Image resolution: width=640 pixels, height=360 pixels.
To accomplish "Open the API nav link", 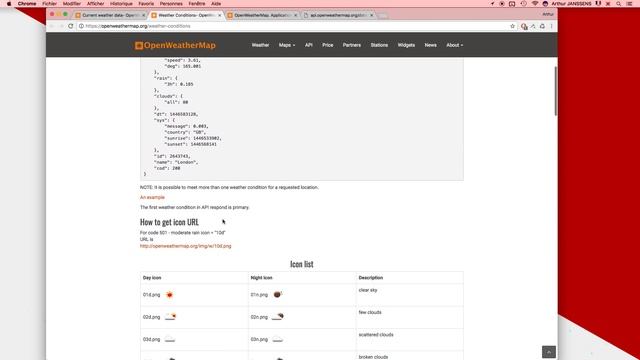I will tap(309, 45).
